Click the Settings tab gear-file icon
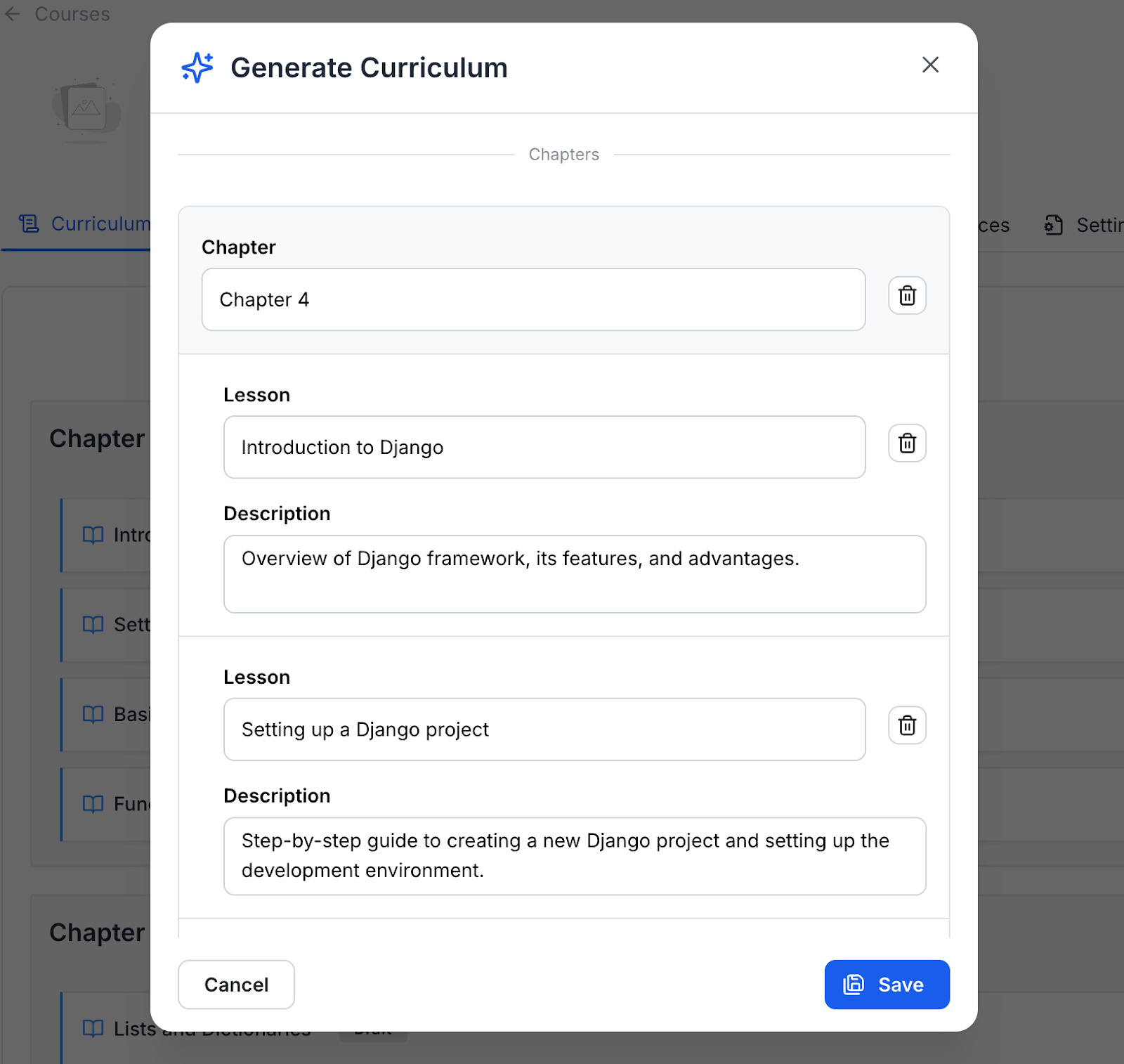 tap(1053, 225)
